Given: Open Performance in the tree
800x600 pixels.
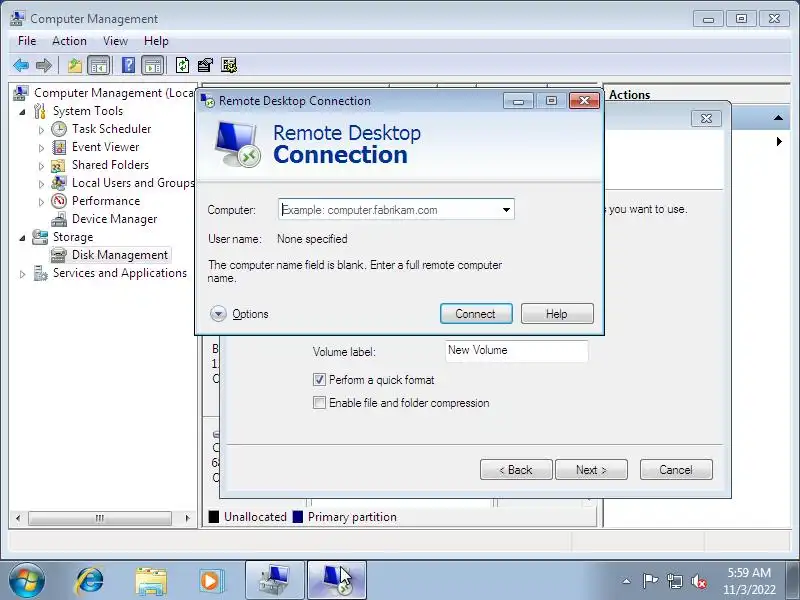Looking at the screenshot, I should click(106, 201).
